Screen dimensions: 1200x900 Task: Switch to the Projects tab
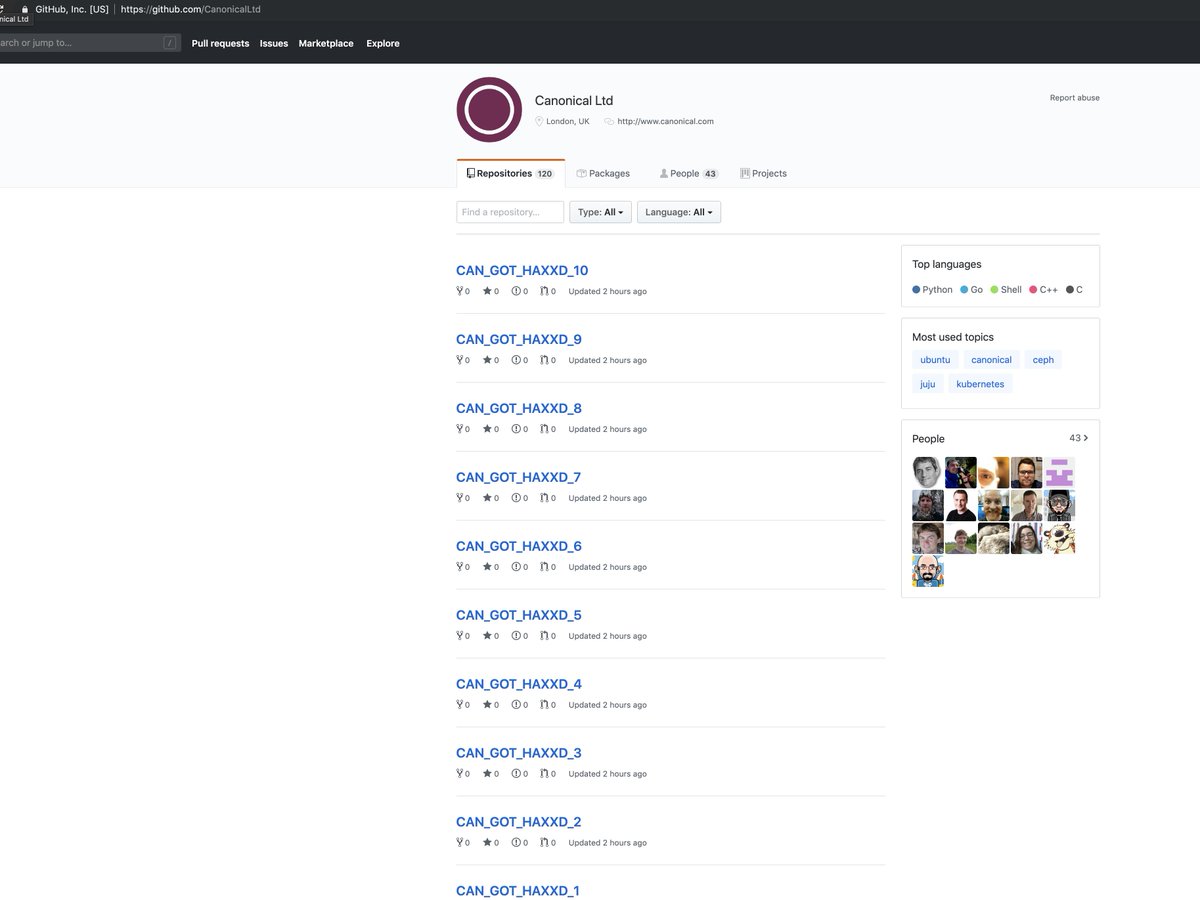(x=763, y=174)
